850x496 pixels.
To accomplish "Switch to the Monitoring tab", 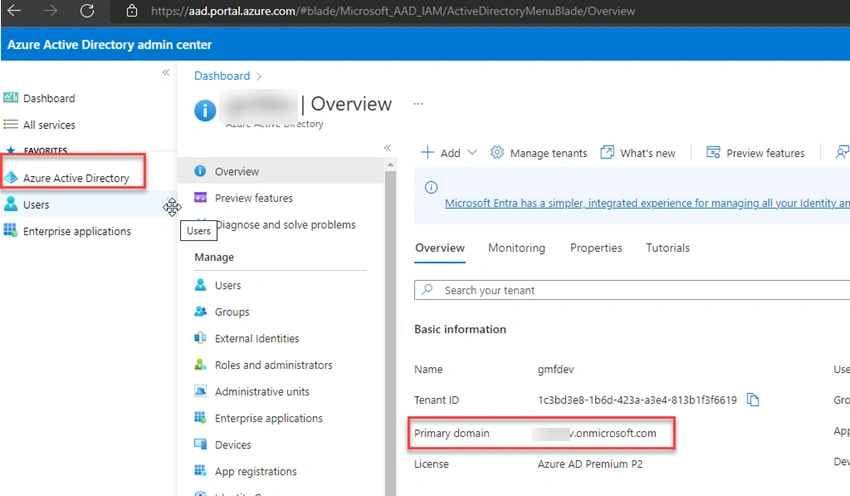I will 517,248.
